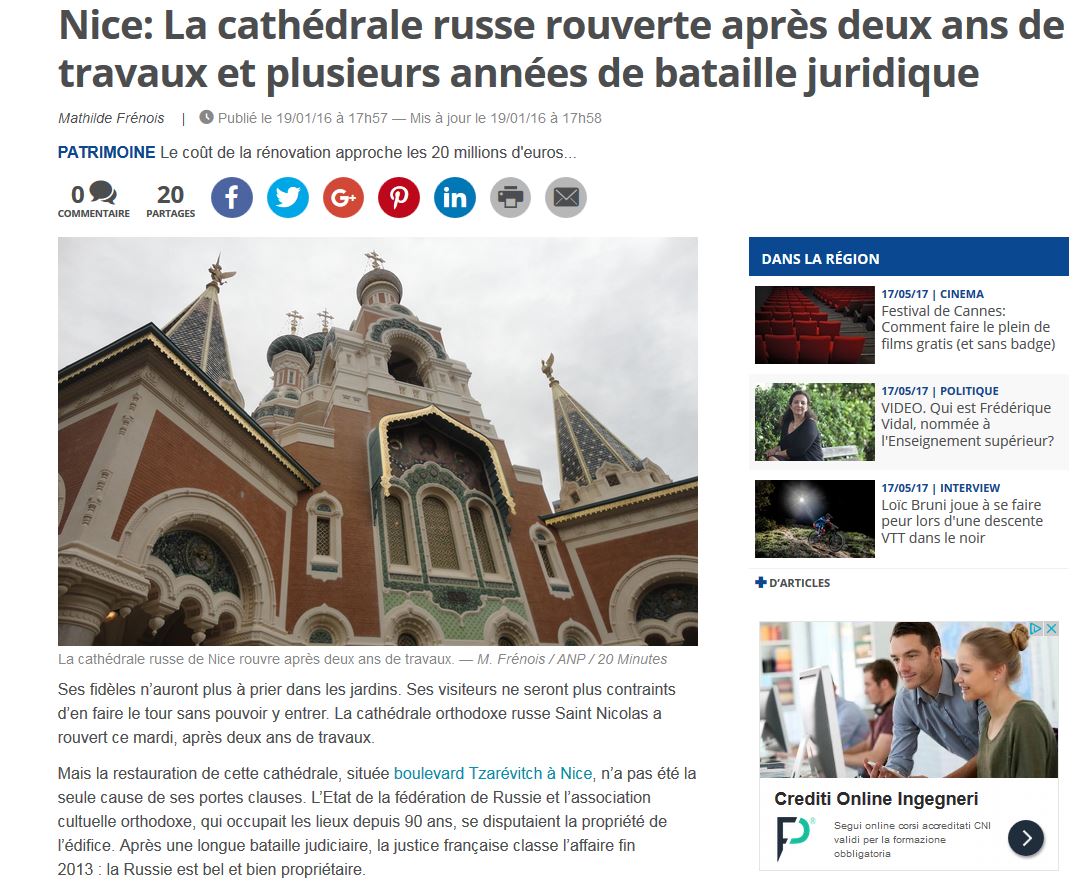Share article on Google Plus
1089x892 pixels.
click(343, 197)
